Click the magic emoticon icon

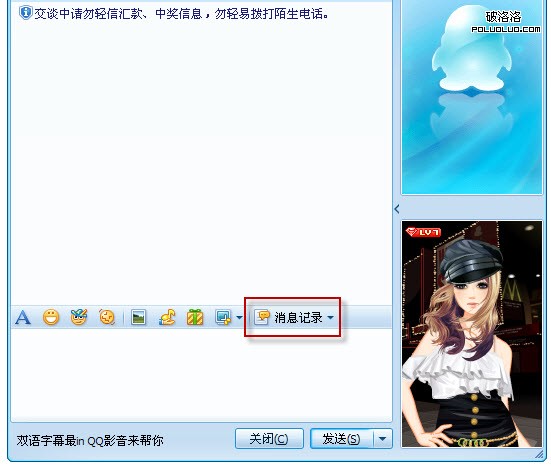pyautogui.click(x=79, y=317)
